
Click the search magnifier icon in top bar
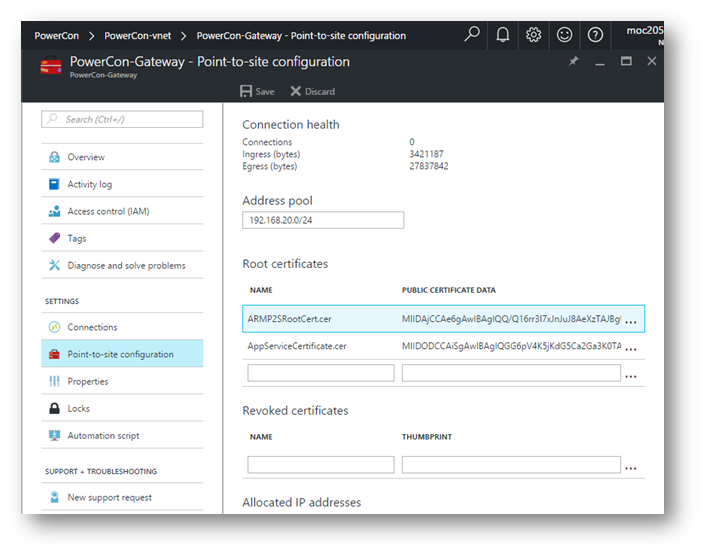pyautogui.click(x=472, y=34)
